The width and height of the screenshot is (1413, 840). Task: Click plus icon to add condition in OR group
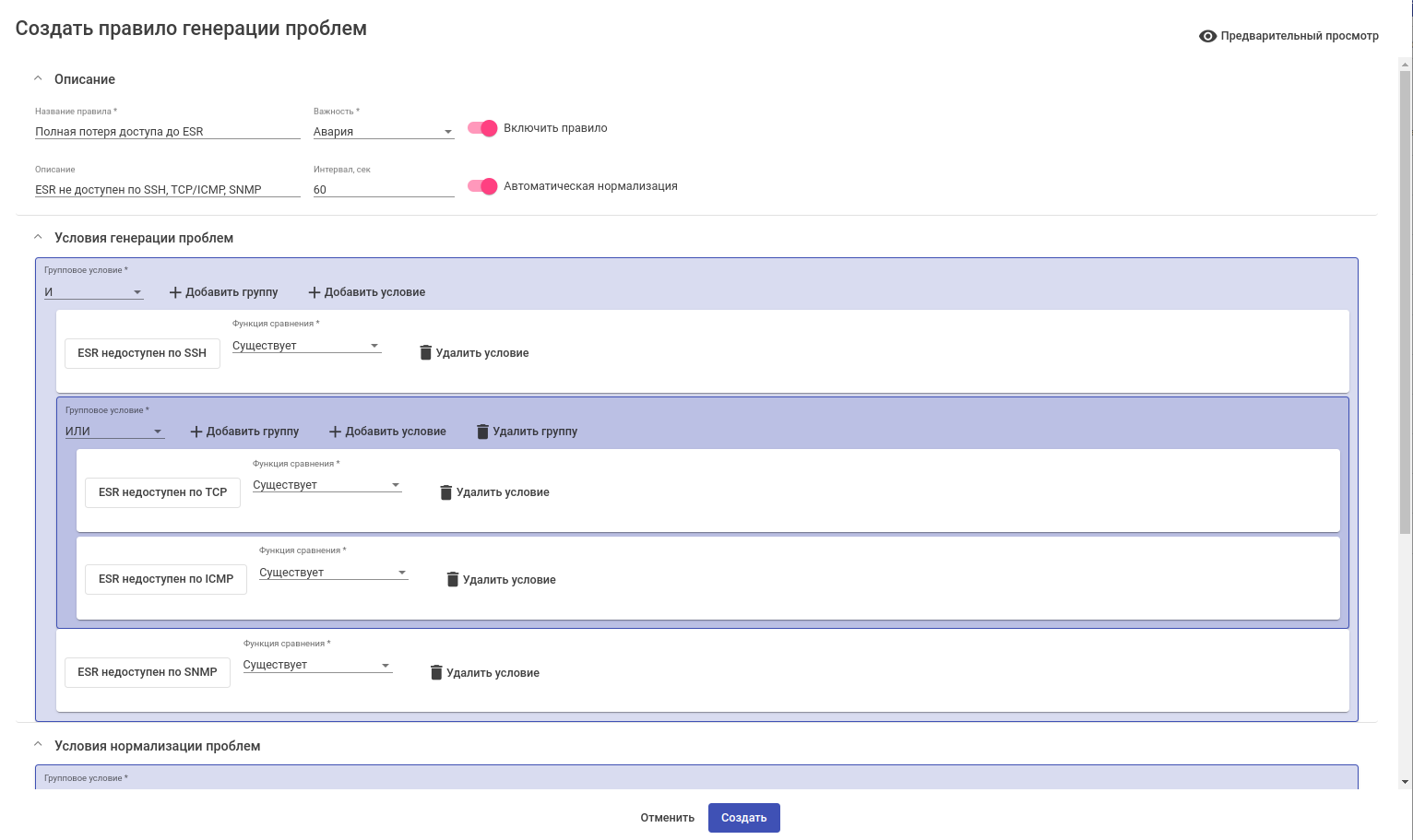pos(335,432)
